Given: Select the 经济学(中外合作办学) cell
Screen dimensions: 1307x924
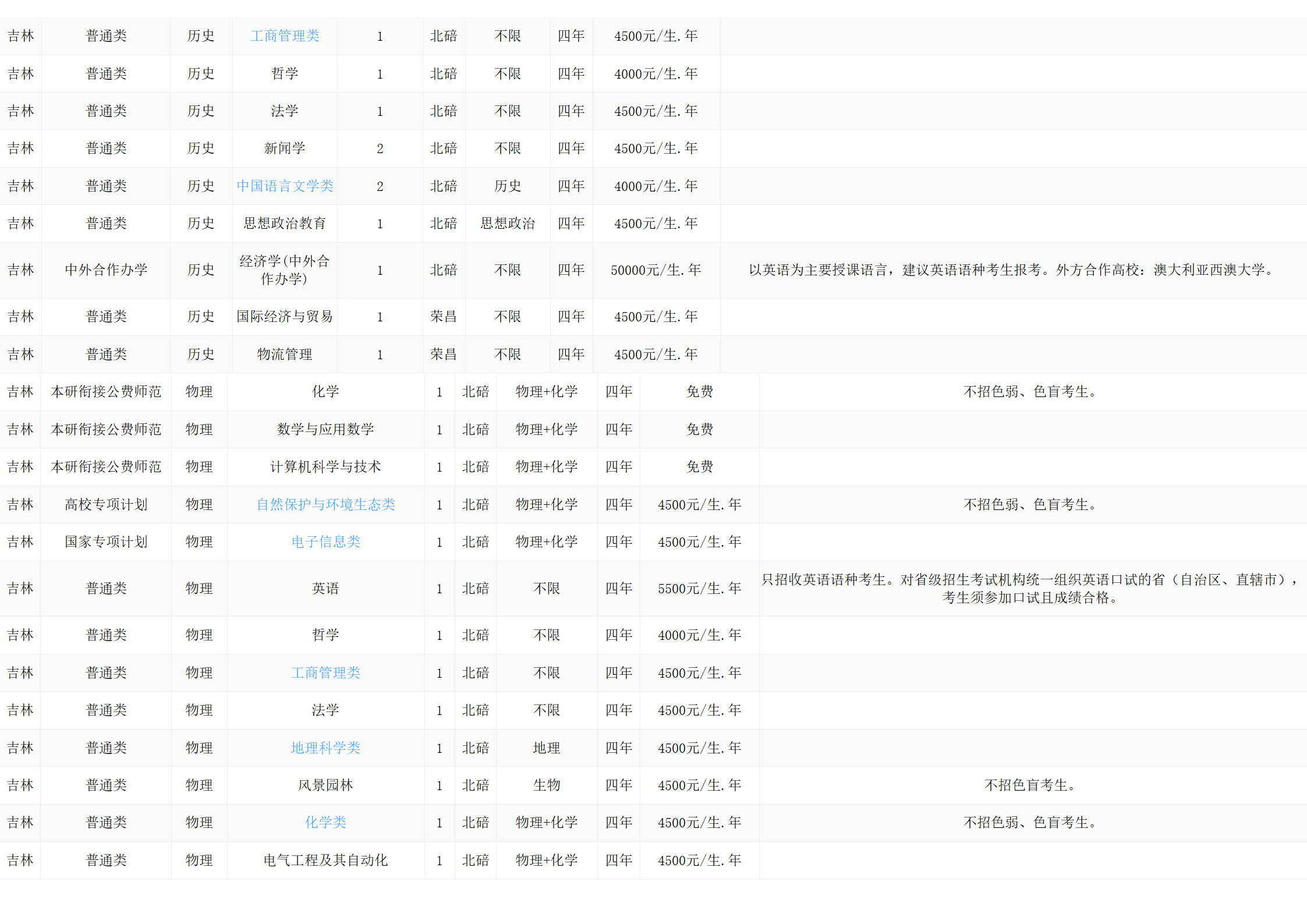Looking at the screenshot, I should pyautogui.click(x=285, y=270).
